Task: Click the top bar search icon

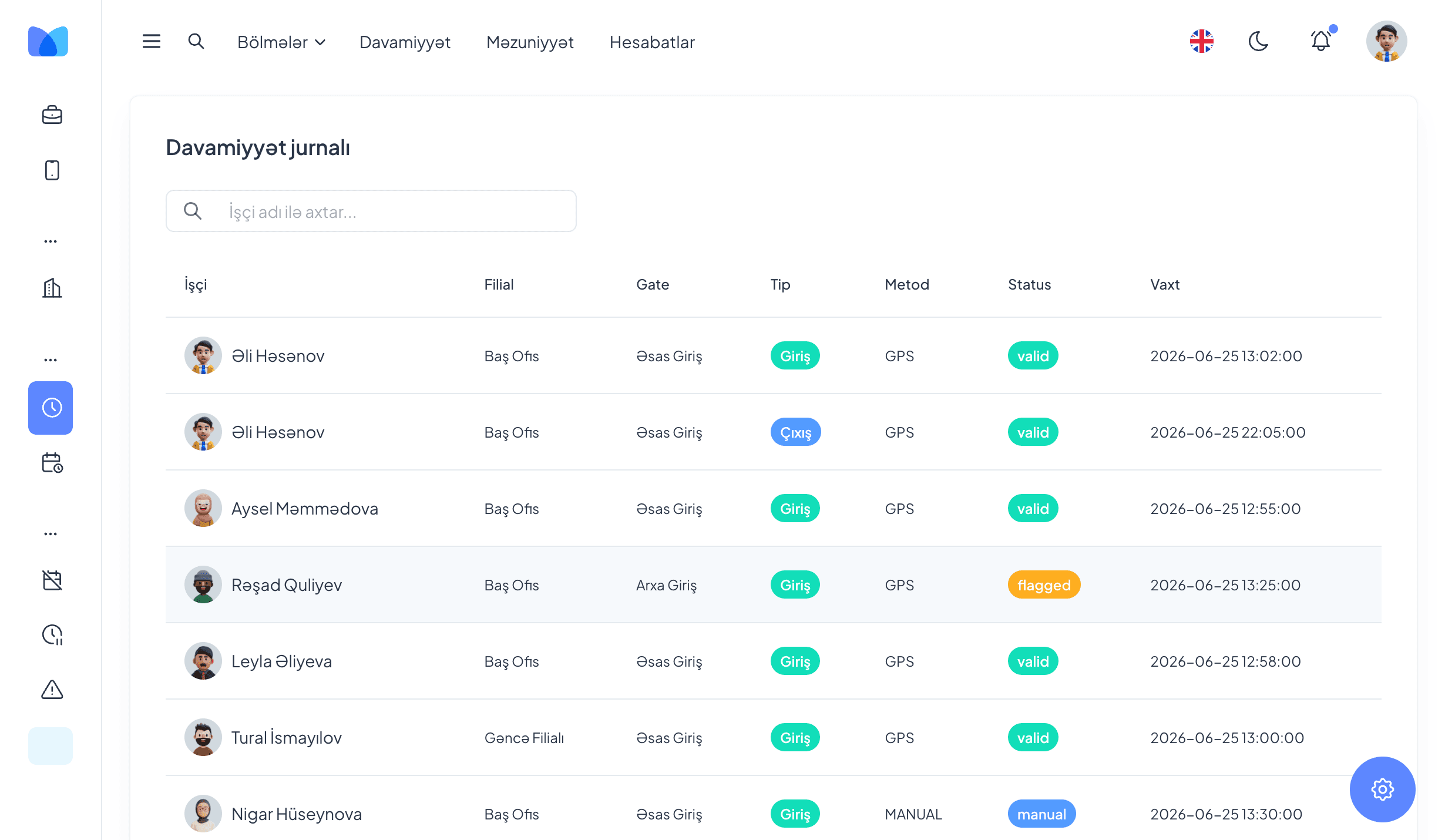Action: tap(196, 41)
